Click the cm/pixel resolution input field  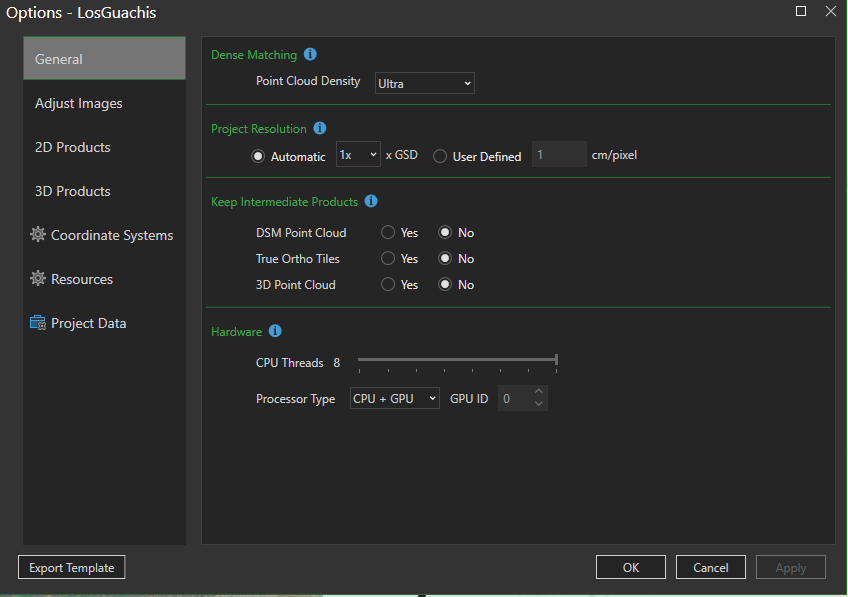click(559, 155)
